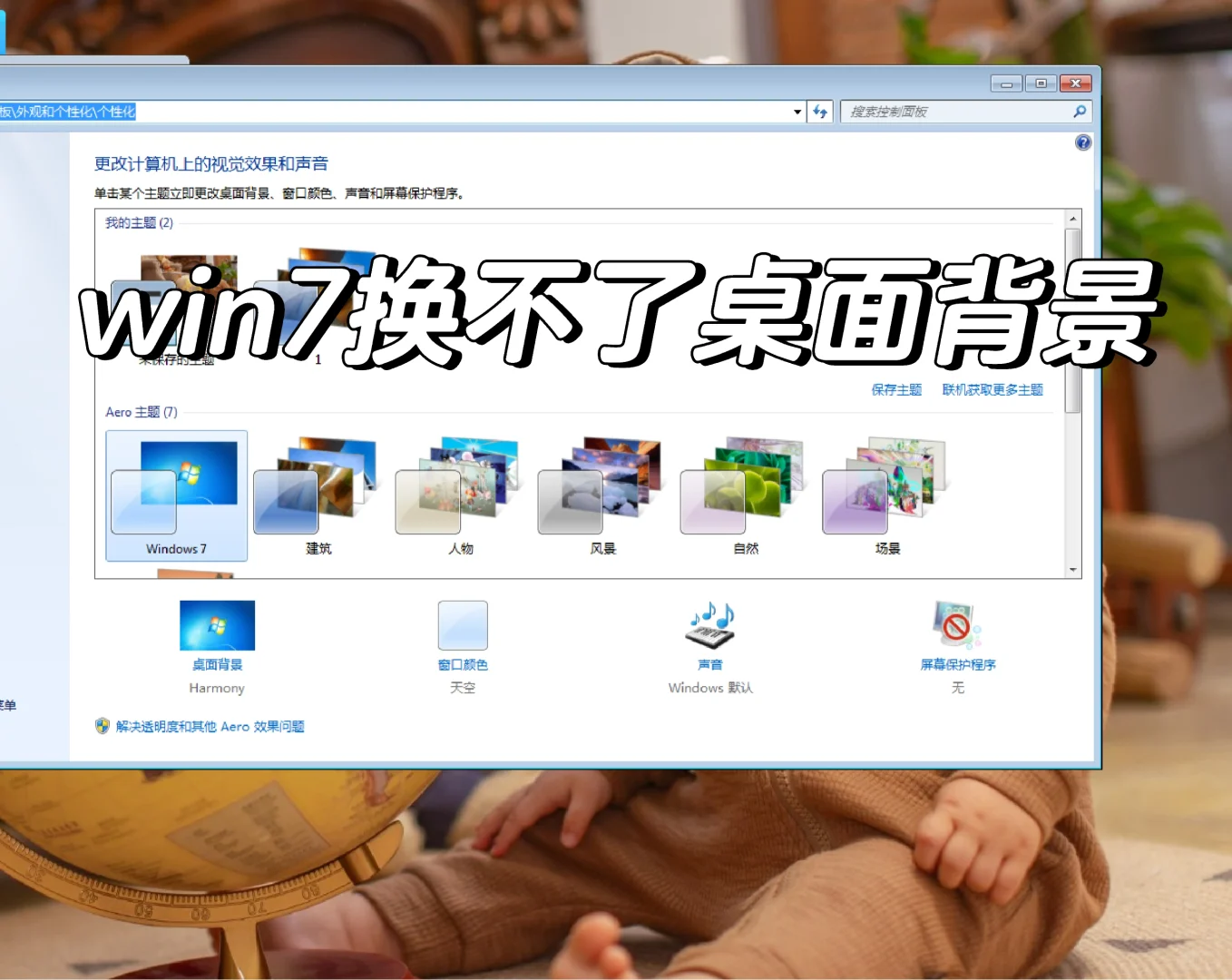Click 保存主题 to save current theme
This screenshot has width=1232, height=980.
click(895, 388)
